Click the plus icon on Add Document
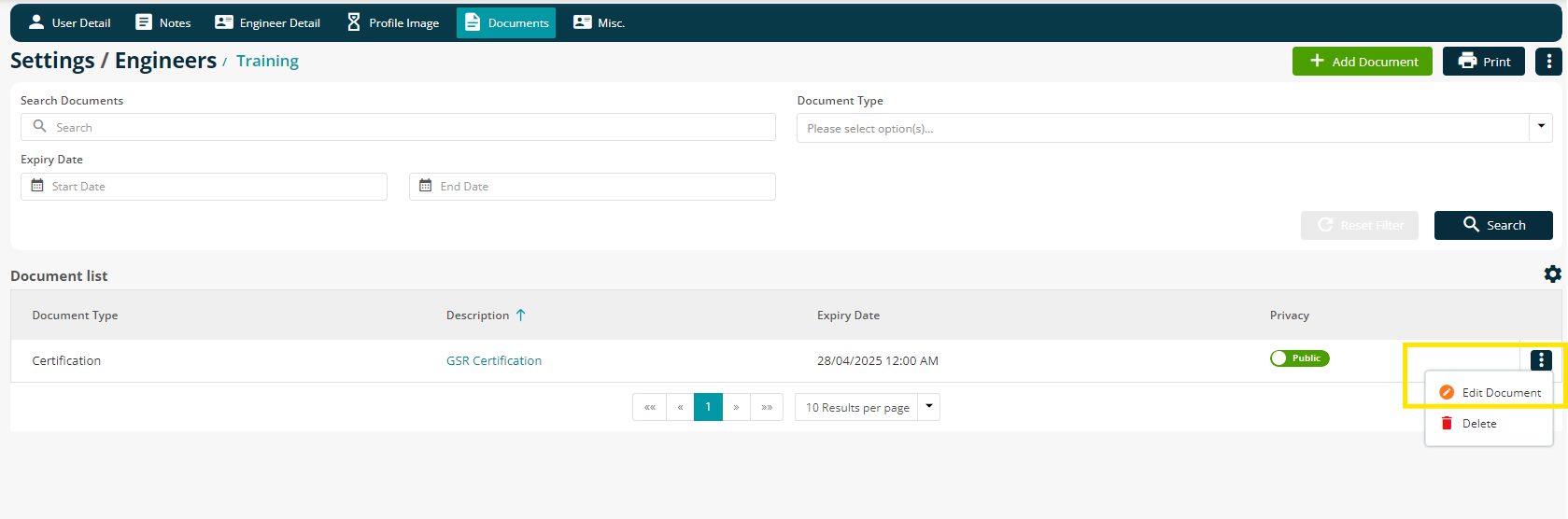 click(1317, 61)
